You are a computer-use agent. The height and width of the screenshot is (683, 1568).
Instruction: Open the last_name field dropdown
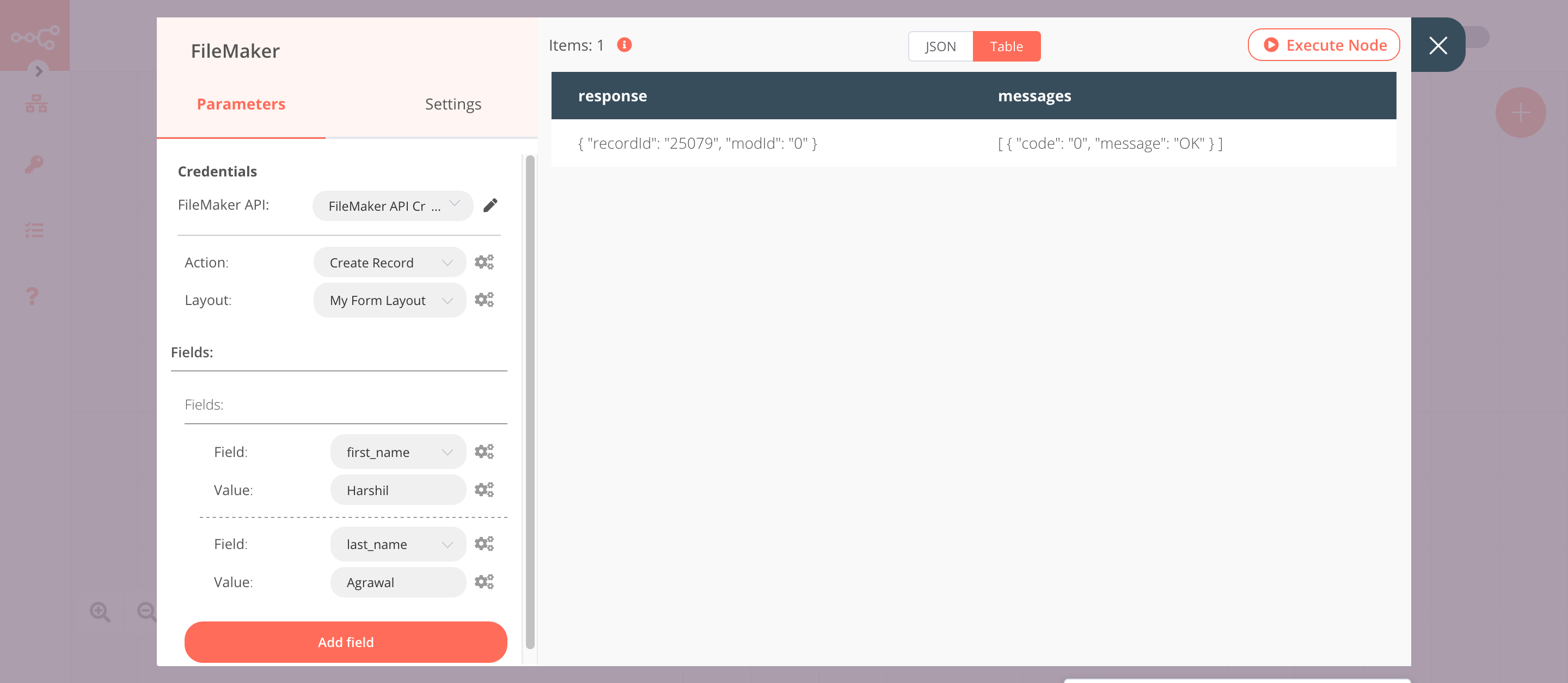(x=397, y=544)
